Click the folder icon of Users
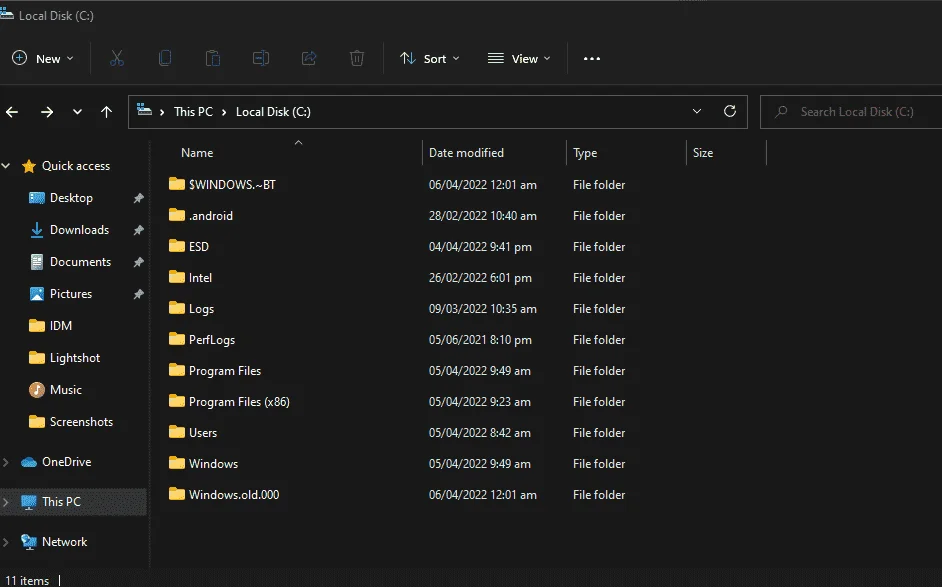The height and width of the screenshot is (587, 942). coord(177,432)
